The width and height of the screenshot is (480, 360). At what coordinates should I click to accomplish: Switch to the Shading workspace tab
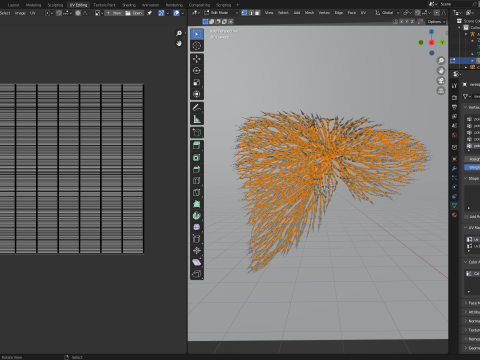(x=129, y=5)
